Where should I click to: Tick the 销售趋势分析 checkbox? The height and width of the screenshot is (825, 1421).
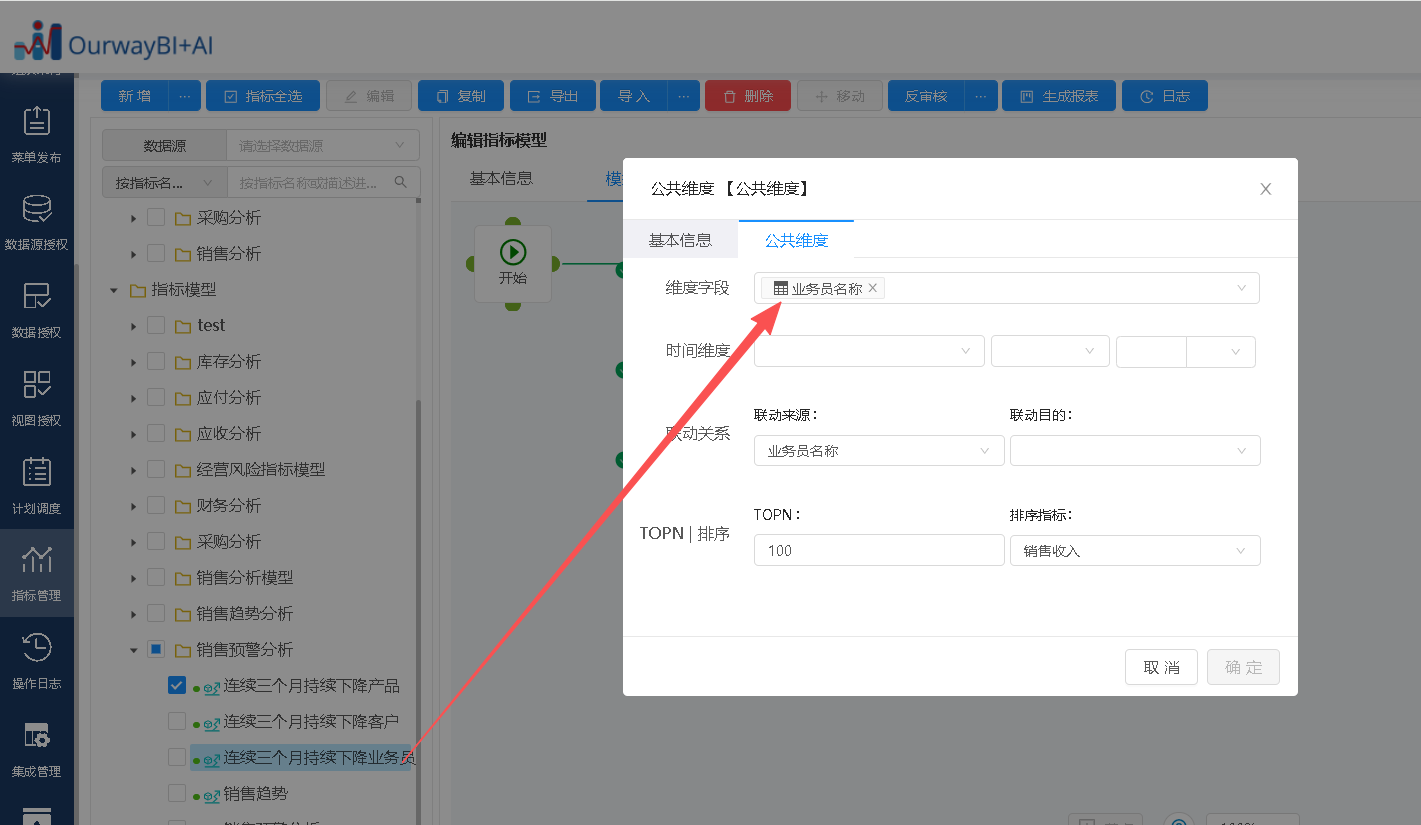tap(156, 613)
